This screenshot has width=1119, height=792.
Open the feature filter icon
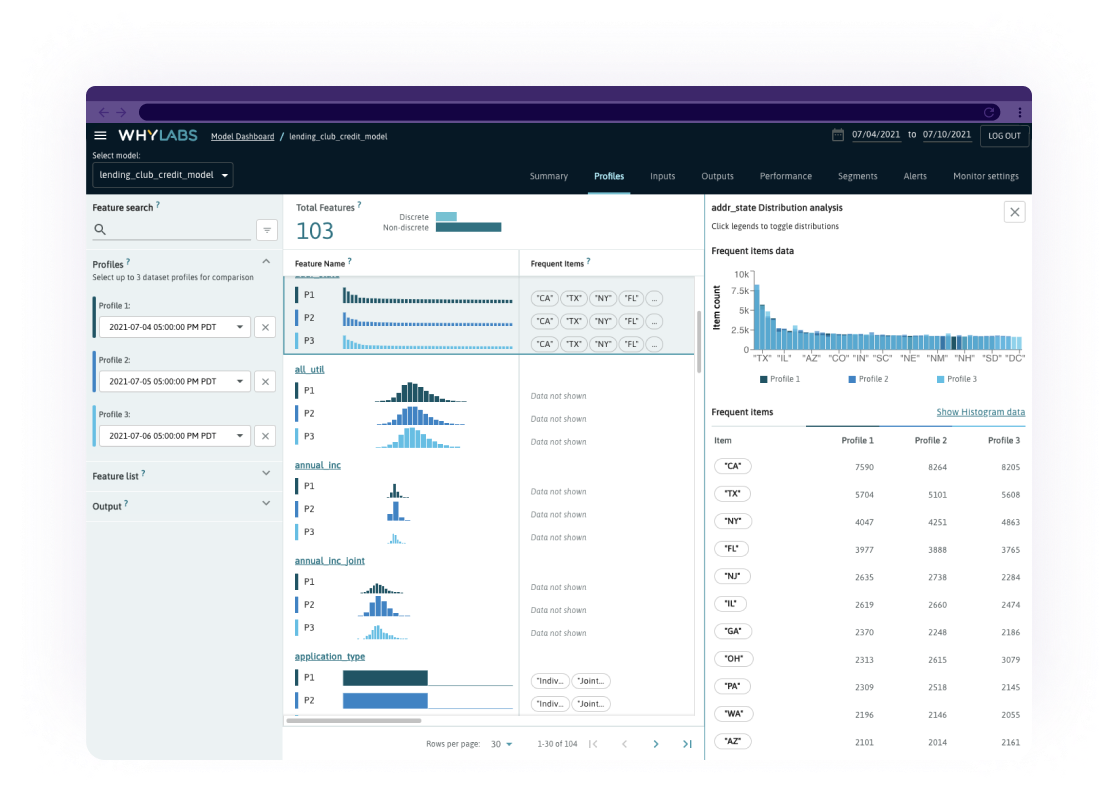pyautogui.click(x=266, y=230)
